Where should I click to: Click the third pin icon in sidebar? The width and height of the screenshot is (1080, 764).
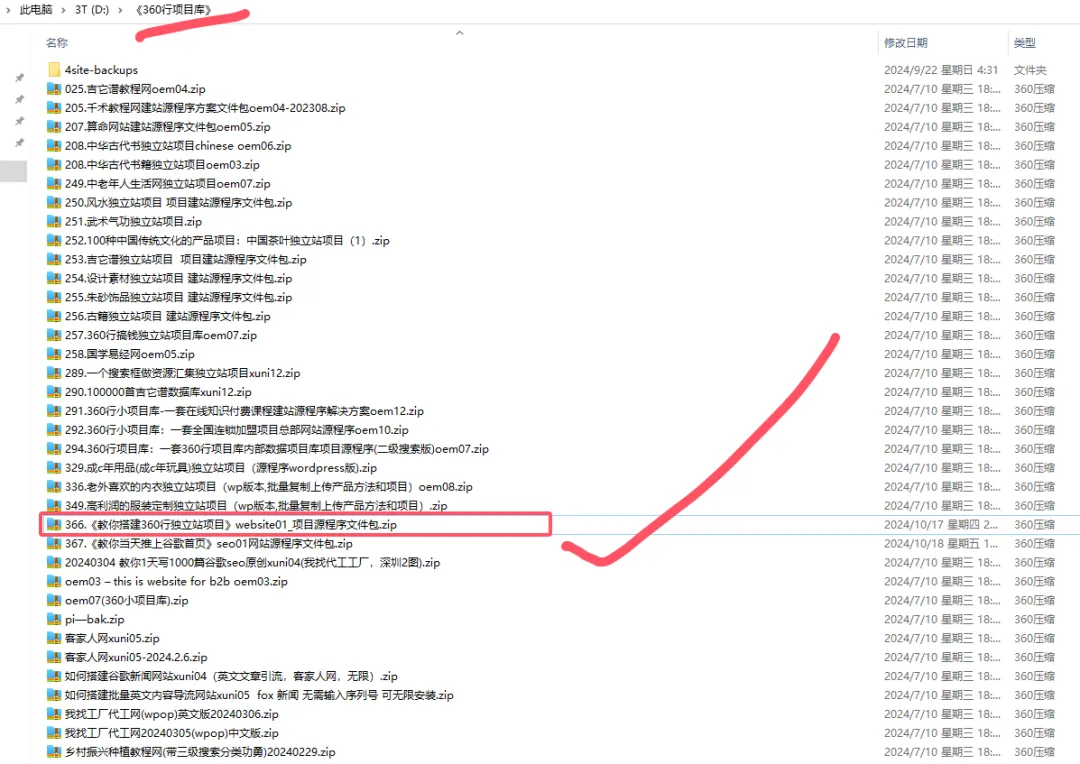pyautogui.click(x=19, y=121)
